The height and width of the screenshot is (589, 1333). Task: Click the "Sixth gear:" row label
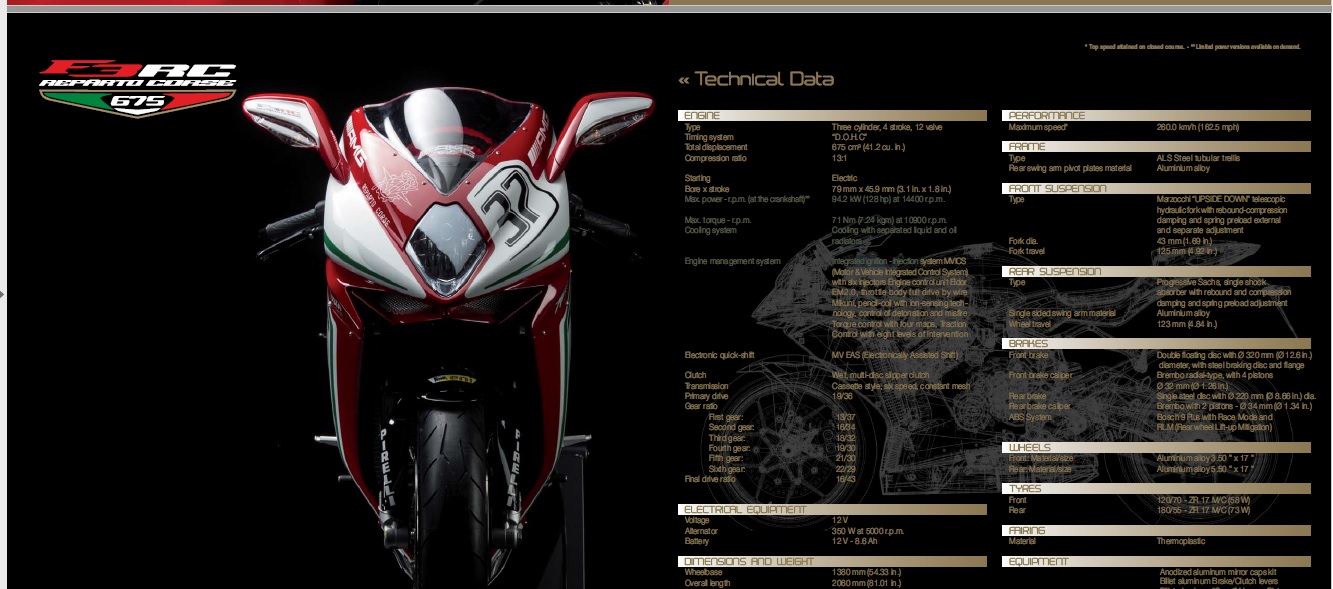728,469
